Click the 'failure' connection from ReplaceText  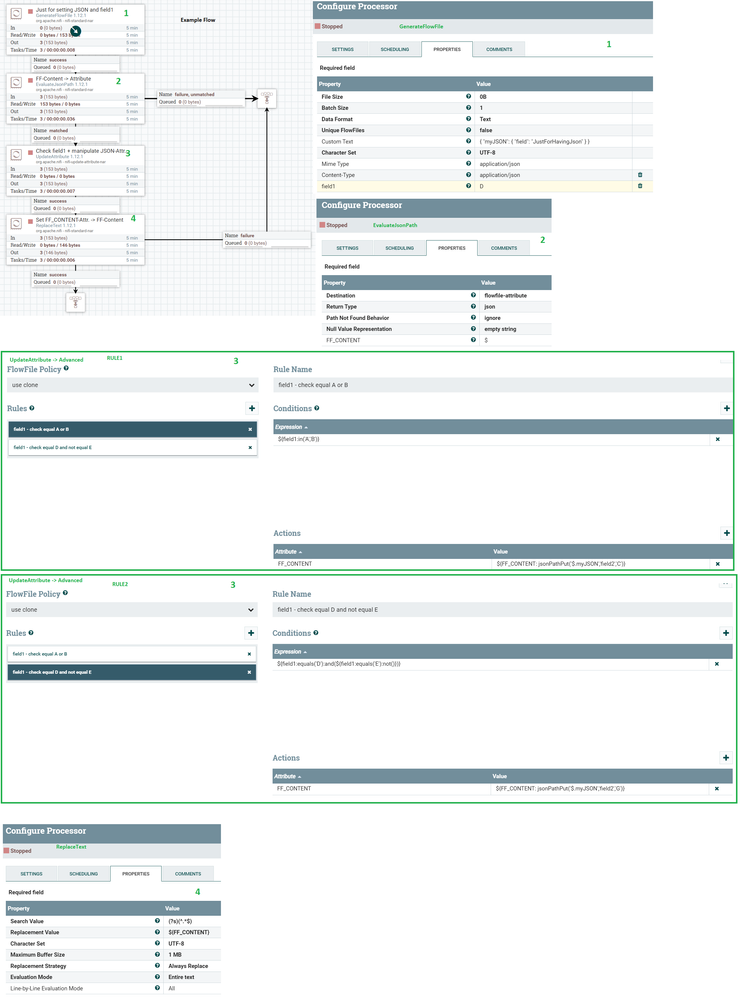[x=266, y=239]
